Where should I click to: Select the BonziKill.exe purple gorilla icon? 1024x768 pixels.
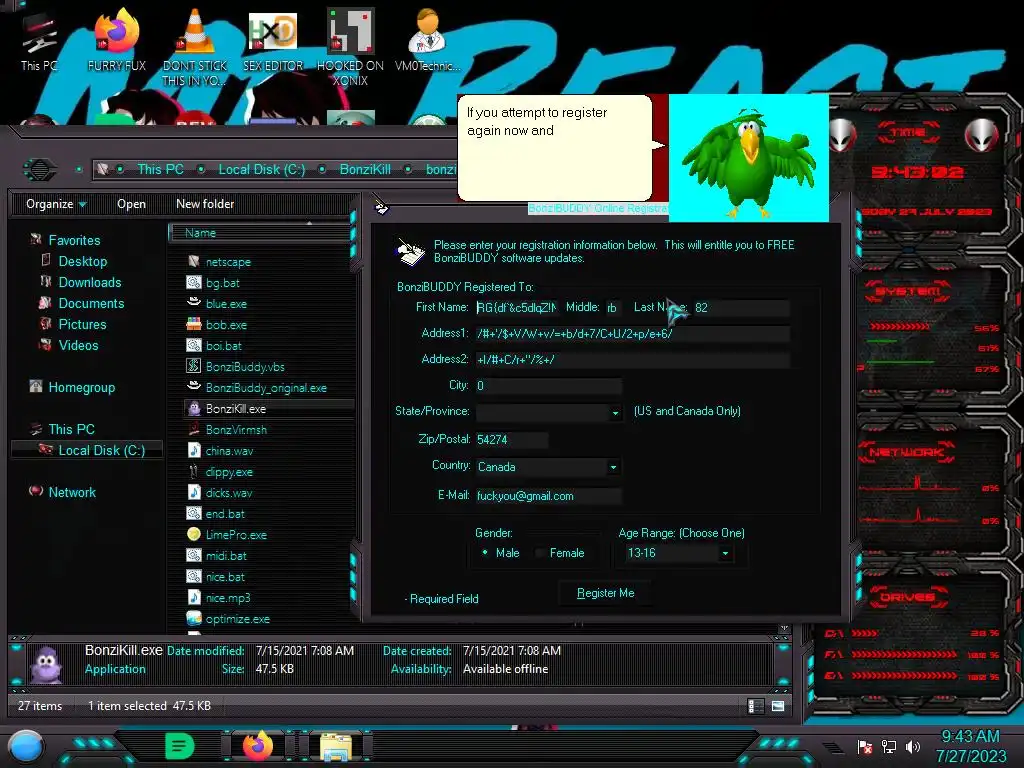coord(193,408)
